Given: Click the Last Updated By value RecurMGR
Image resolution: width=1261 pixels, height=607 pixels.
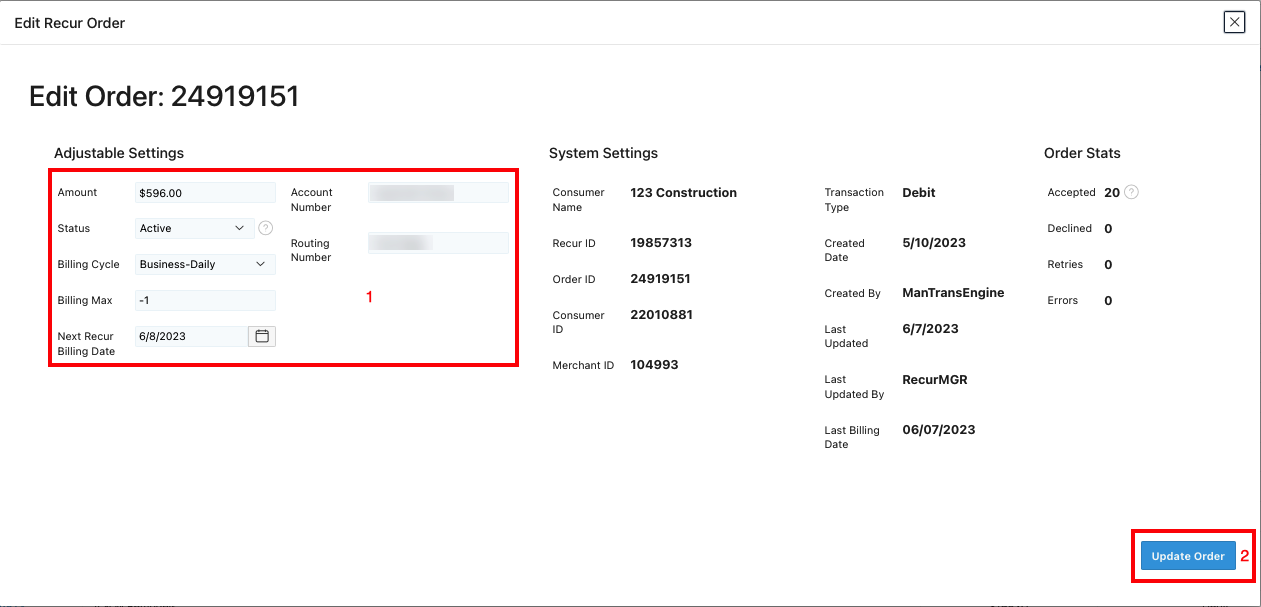Looking at the screenshot, I should click(x=934, y=379).
